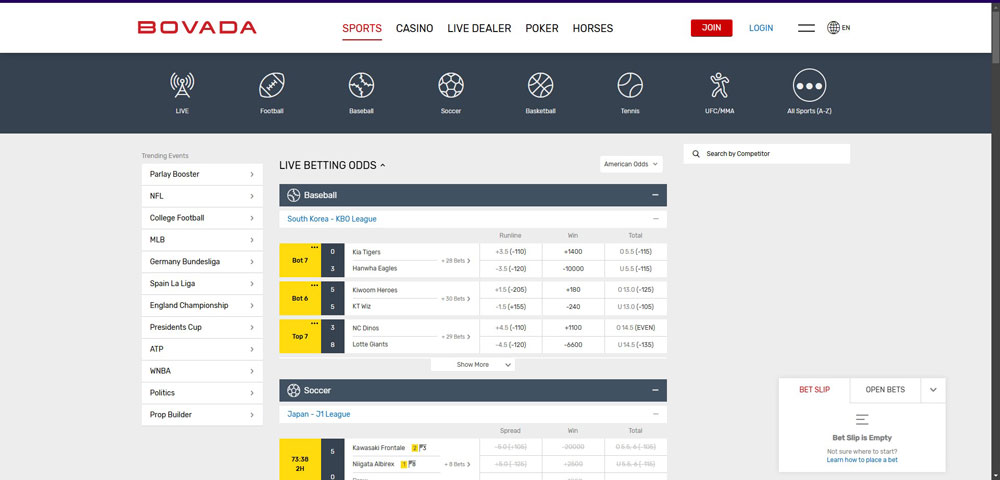Open Learn how to place a bet
1000x480 pixels.
pos(862,460)
